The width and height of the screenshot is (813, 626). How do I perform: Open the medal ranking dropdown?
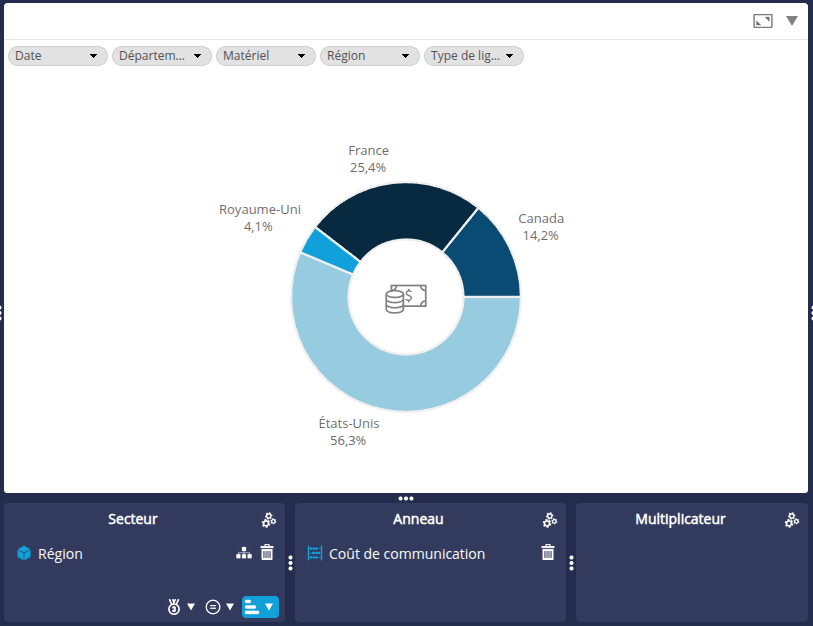click(181, 606)
